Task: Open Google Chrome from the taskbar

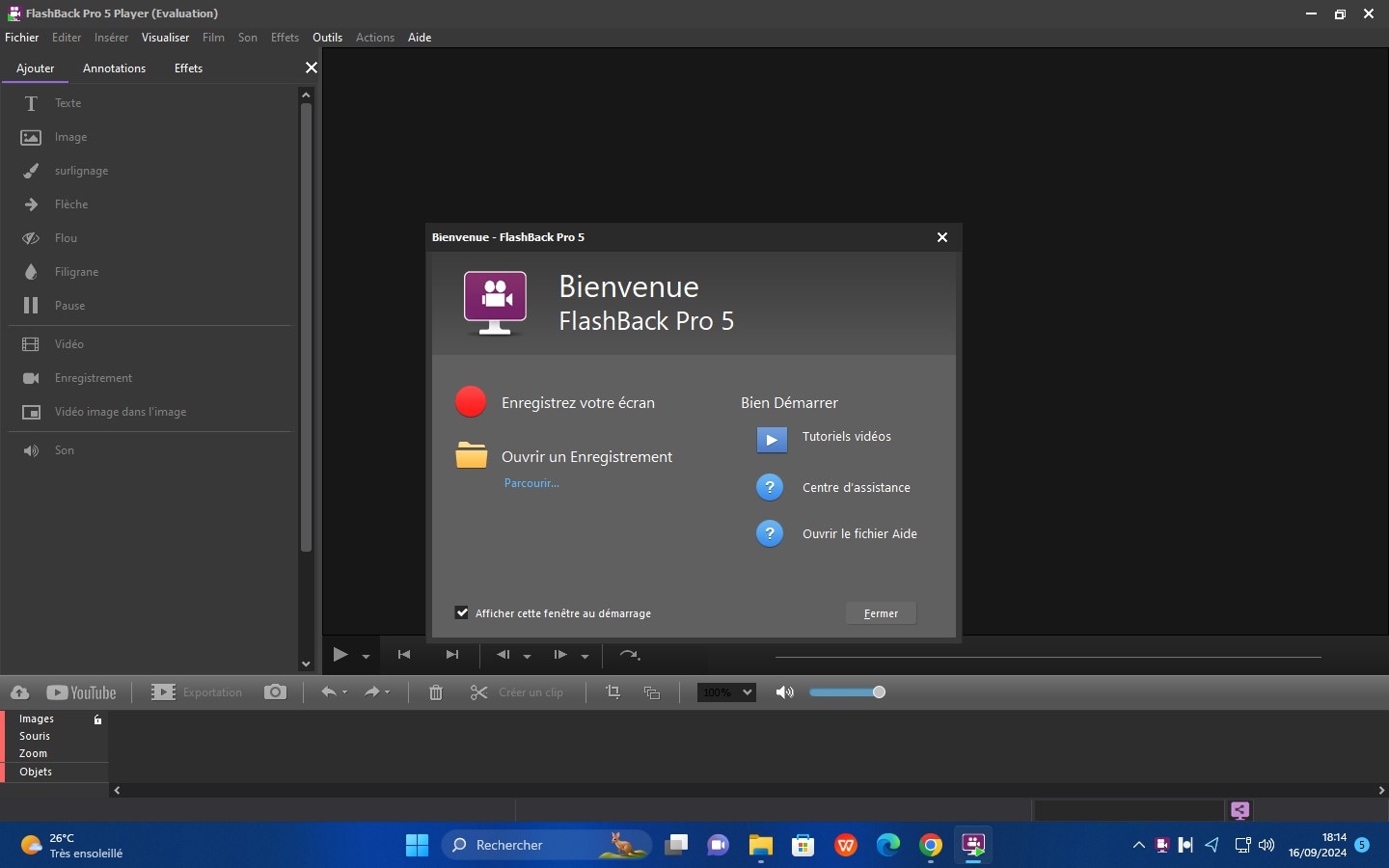Action: (931, 846)
